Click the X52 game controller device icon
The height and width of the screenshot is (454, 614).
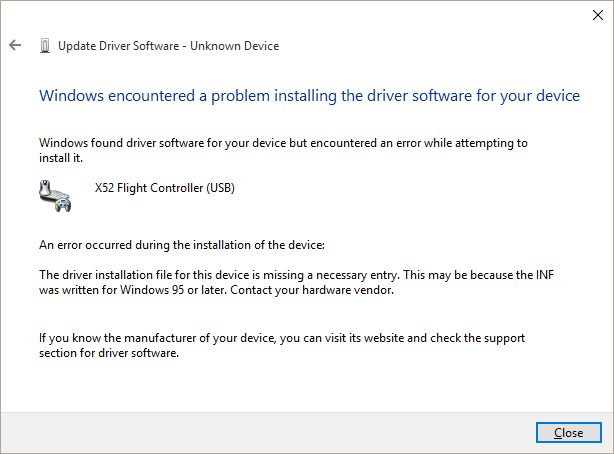click(x=55, y=195)
